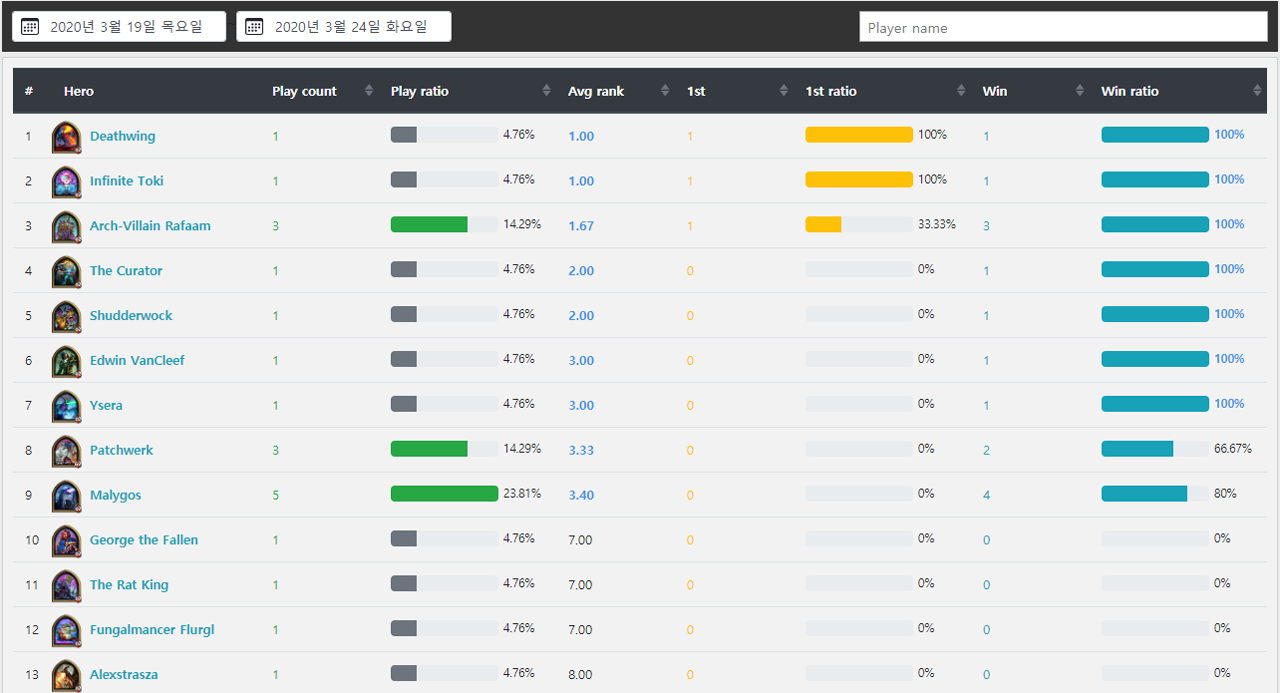Open the end date picker March 24
This screenshot has width=1280, height=693.
click(x=351, y=27)
